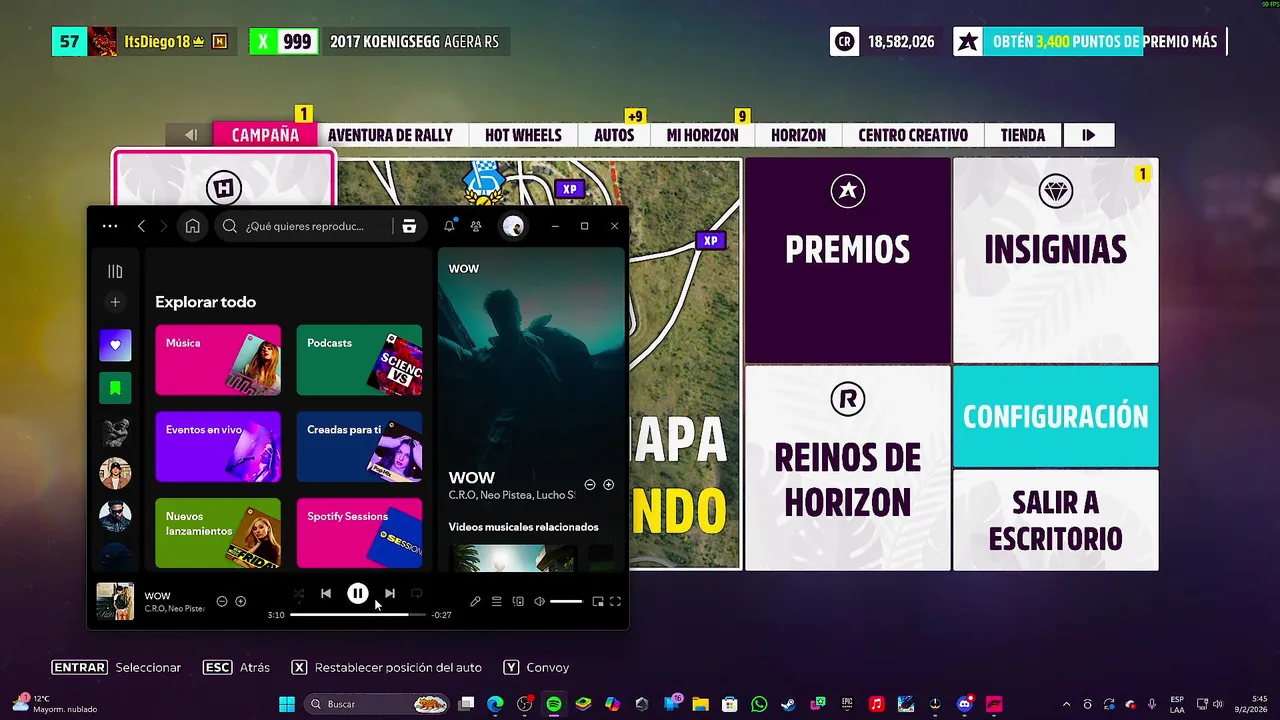Open the green bookmark Your Episodes tile
Screen dimensions: 1280x720
115,387
